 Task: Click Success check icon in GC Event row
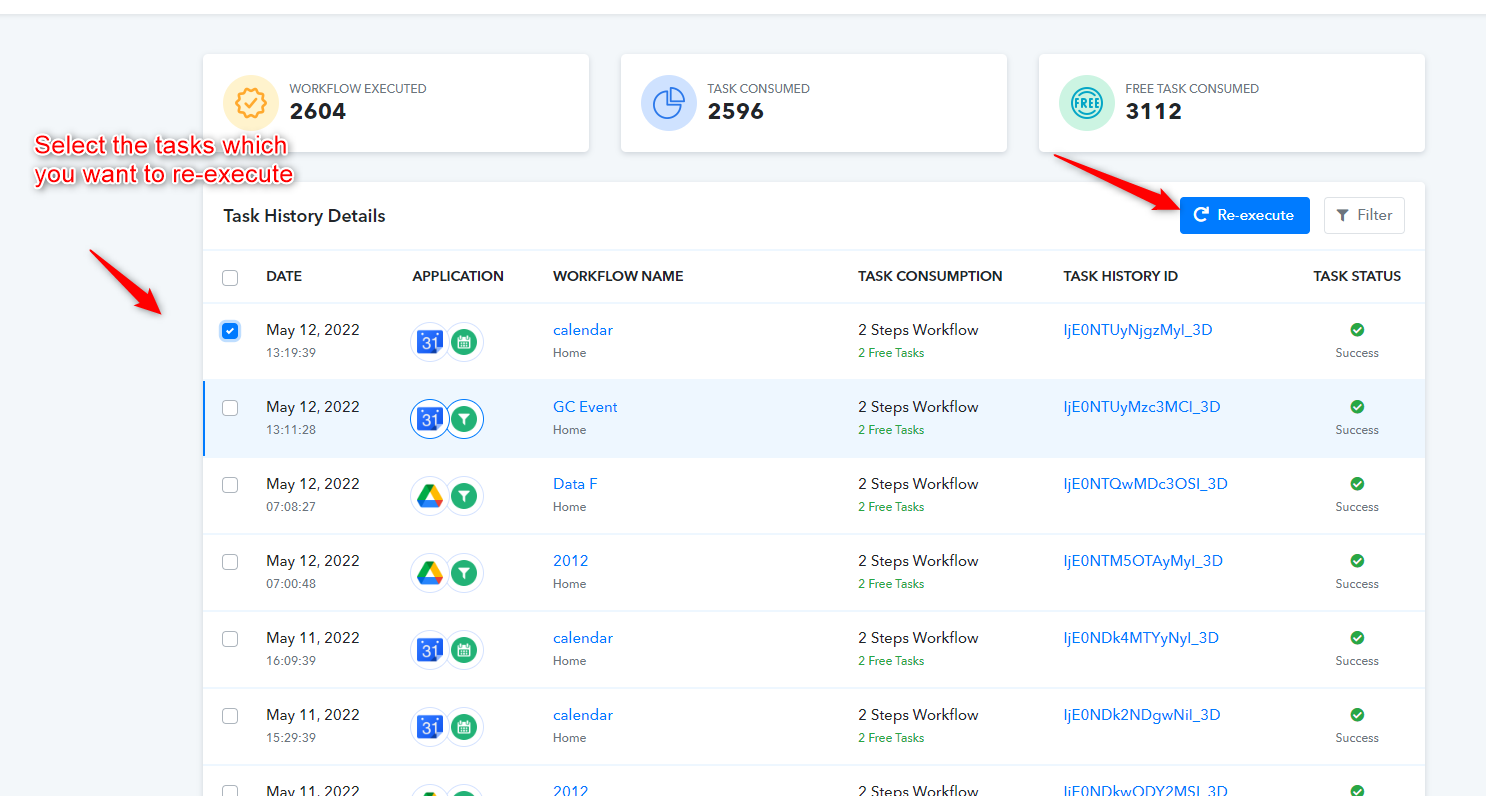(1357, 407)
